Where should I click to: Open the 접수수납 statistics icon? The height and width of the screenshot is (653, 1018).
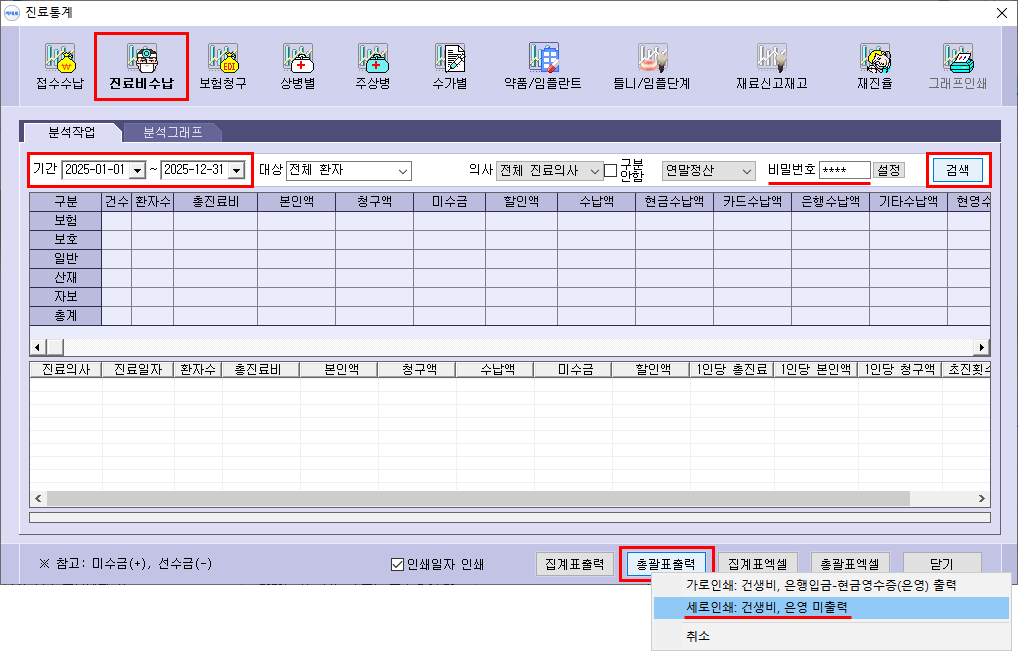(61, 66)
